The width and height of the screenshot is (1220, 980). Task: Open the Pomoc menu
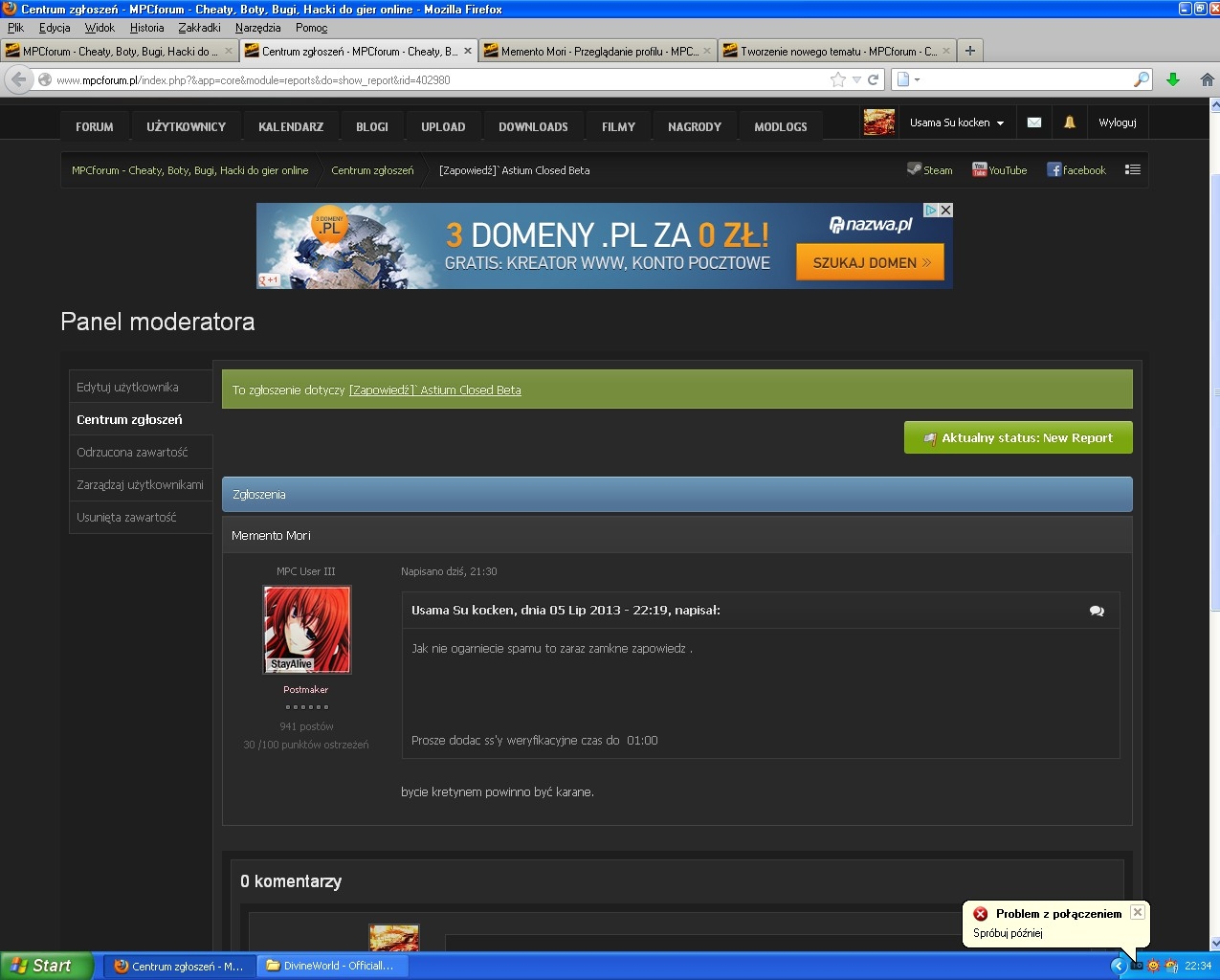[x=311, y=28]
